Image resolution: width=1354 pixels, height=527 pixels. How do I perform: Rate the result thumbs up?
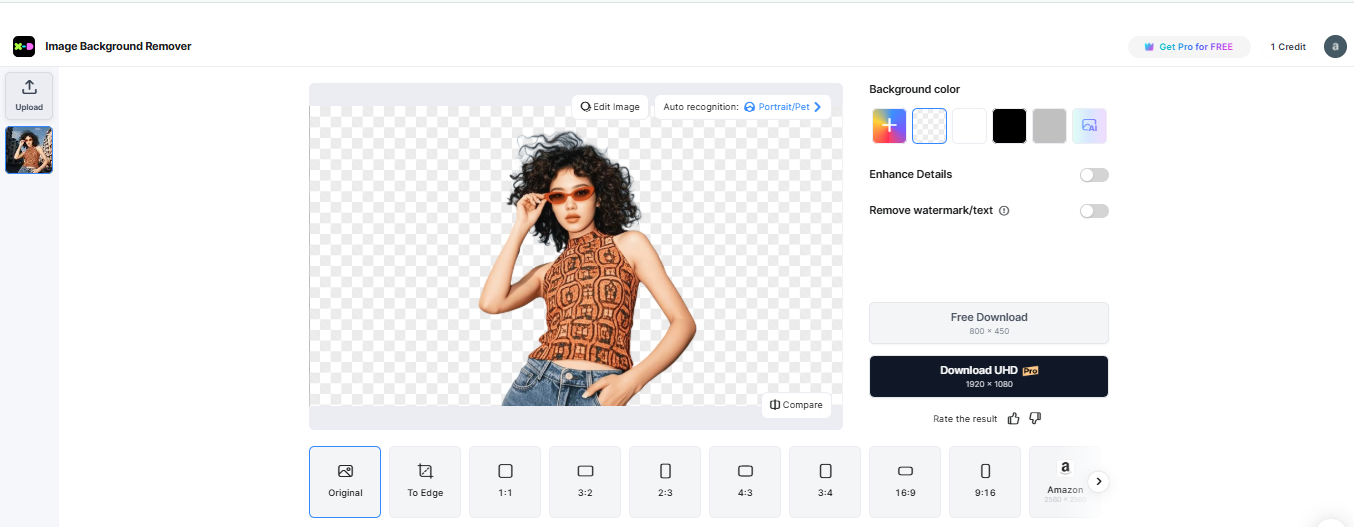pyautogui.click(x=1014, y=418)
